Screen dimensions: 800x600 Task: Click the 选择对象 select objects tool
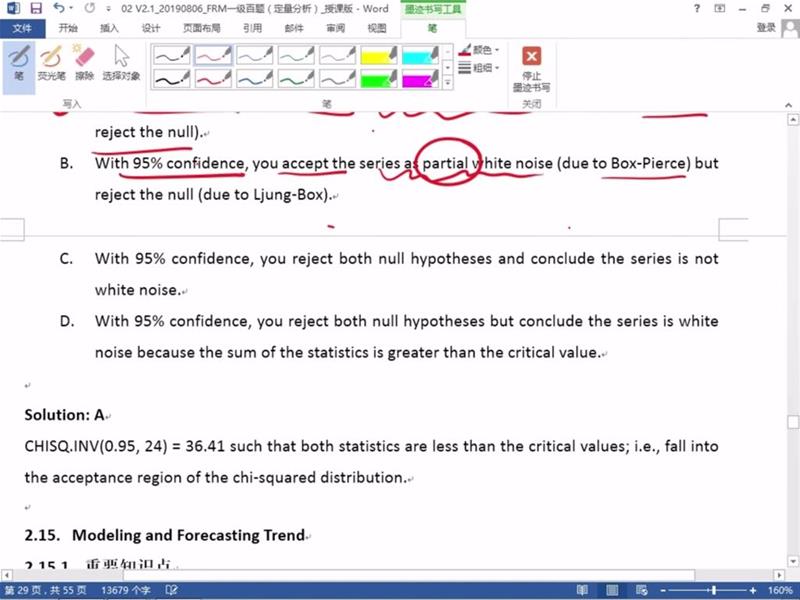point(121,63)
